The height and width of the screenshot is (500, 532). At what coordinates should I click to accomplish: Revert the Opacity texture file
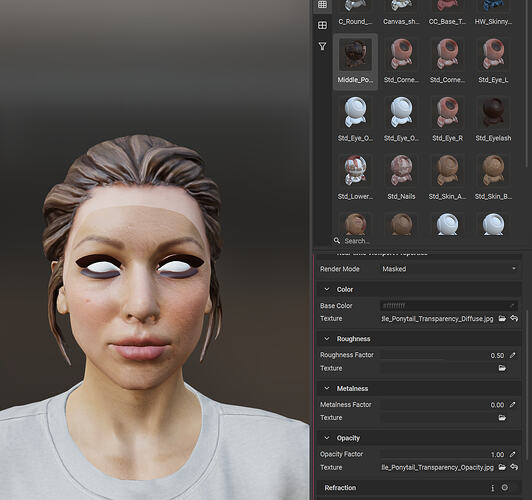tap(514, 467)
